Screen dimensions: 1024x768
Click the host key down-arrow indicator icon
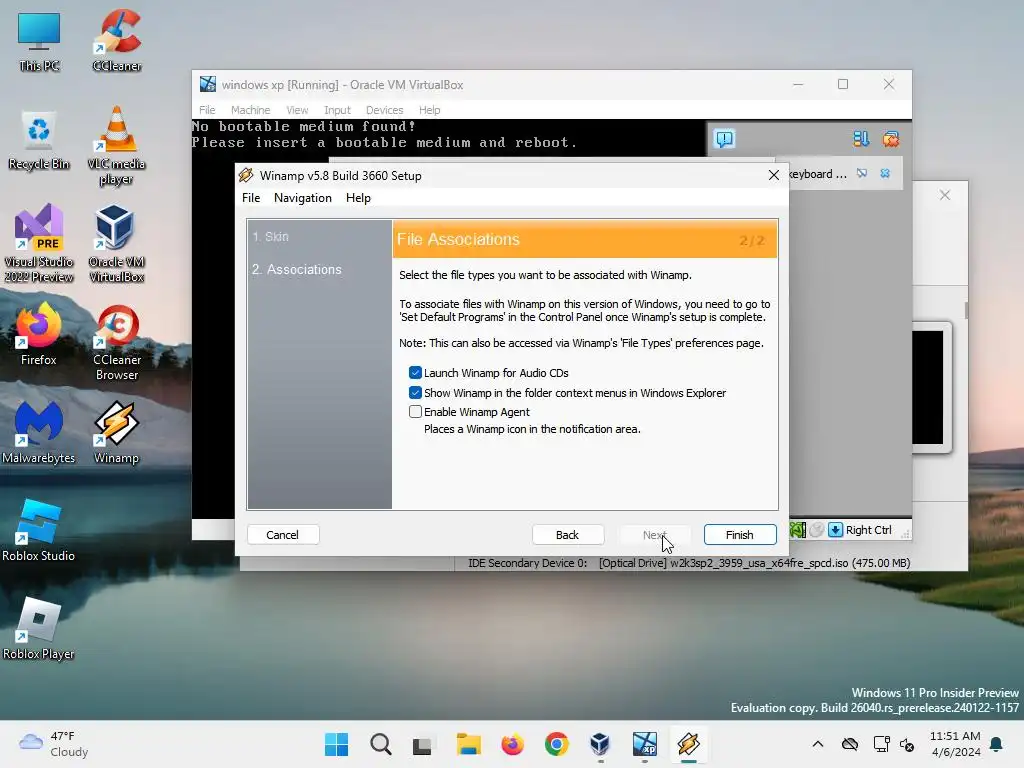(x=835, y=530)
